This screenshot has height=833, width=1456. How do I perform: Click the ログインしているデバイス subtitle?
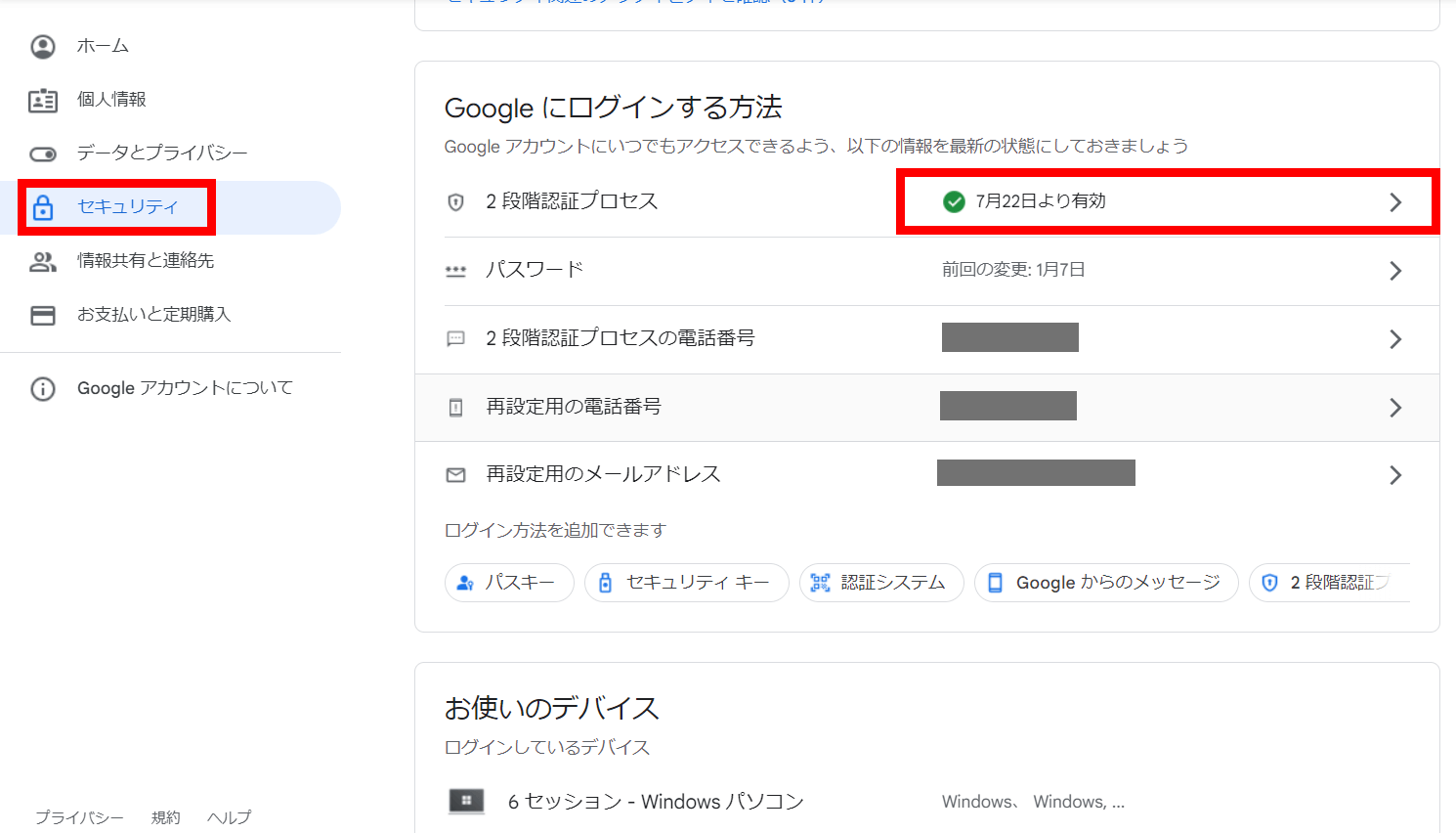point(547,748)
